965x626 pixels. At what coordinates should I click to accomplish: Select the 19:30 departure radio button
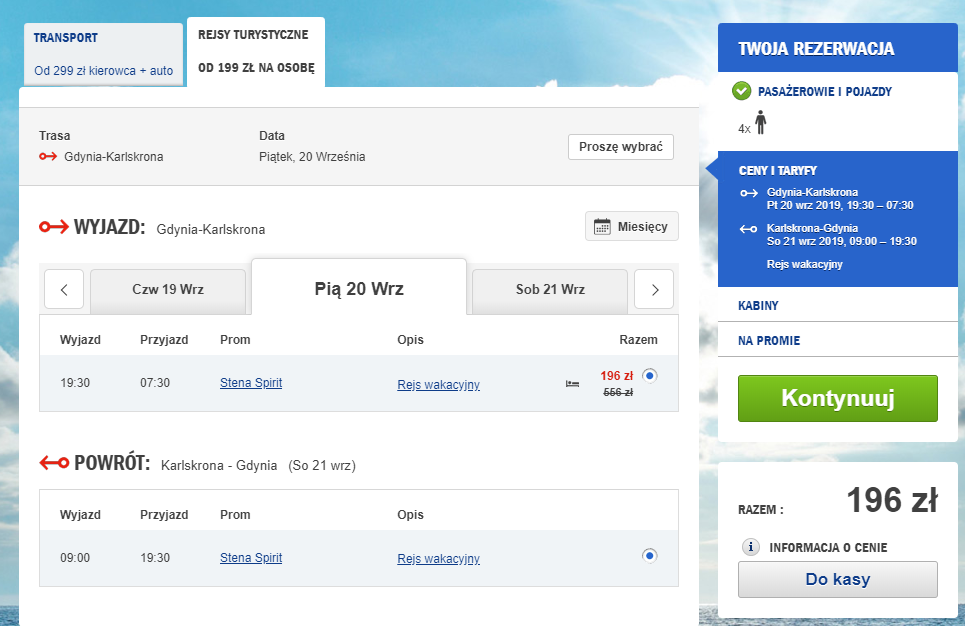click(649, 375)
